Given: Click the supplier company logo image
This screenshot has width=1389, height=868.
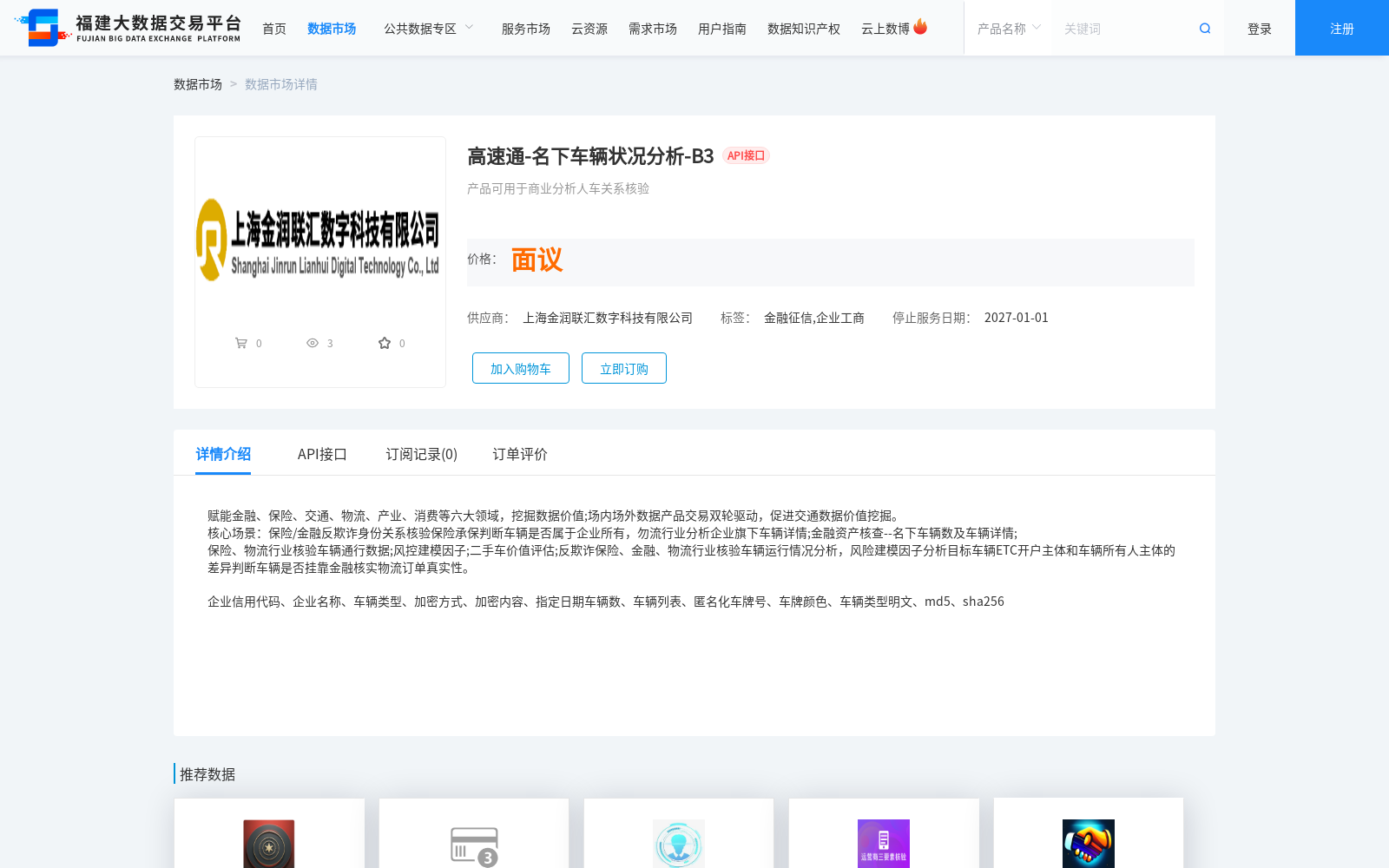Looking at the screenshot, I should [x=319, y=240].
